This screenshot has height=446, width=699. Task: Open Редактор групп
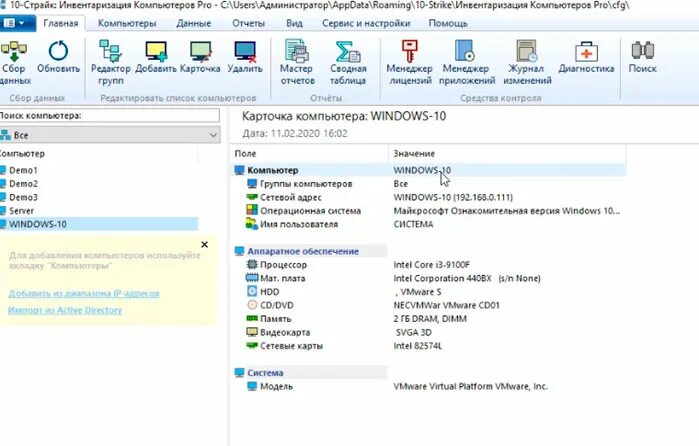pos(111,62)
